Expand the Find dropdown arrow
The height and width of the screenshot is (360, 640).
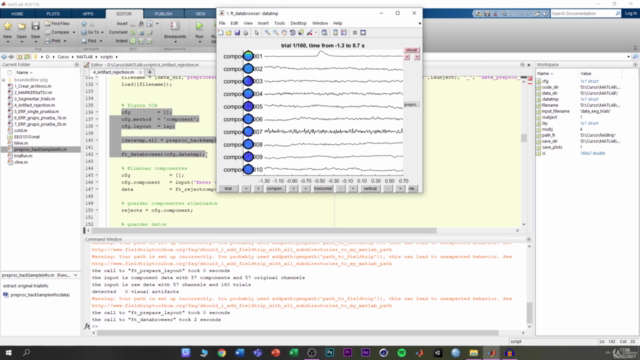click(x=101, y=41)
